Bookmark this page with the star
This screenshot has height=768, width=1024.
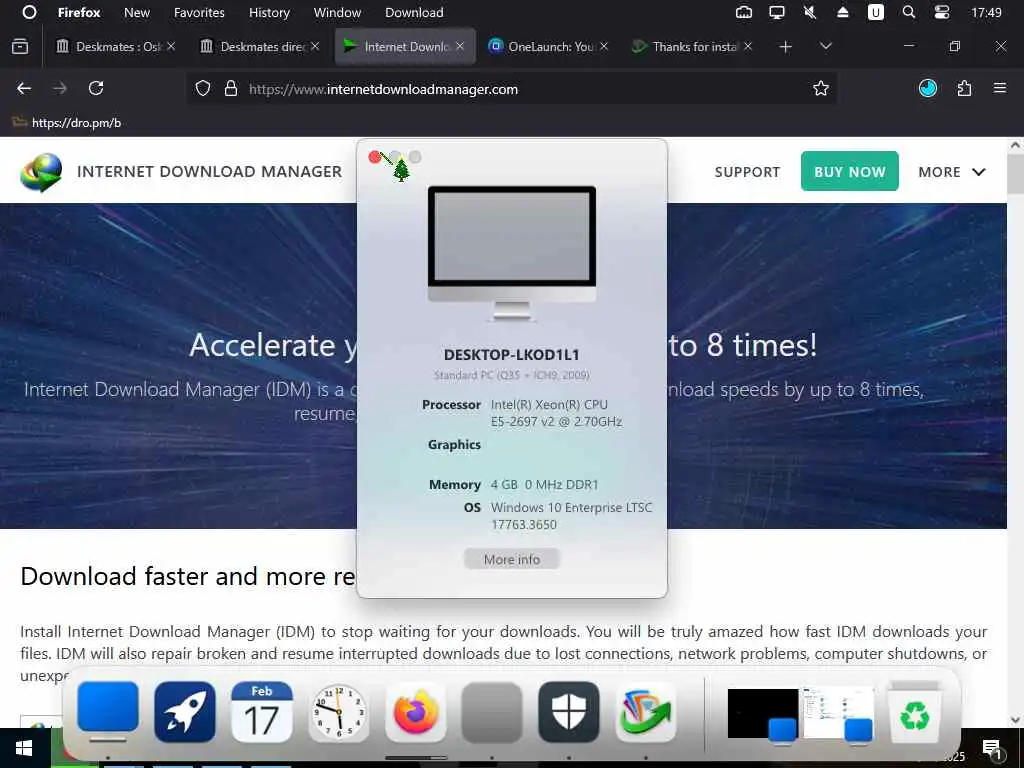[x=821, y=89]
